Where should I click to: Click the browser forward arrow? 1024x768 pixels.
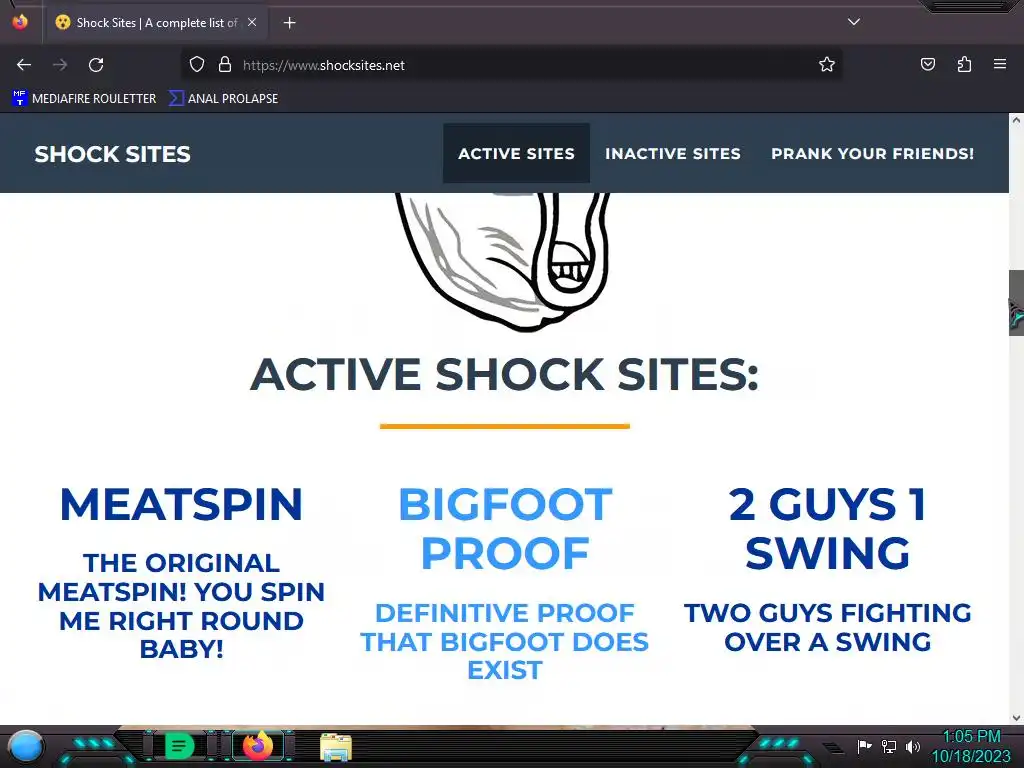[x=60, y=65]
